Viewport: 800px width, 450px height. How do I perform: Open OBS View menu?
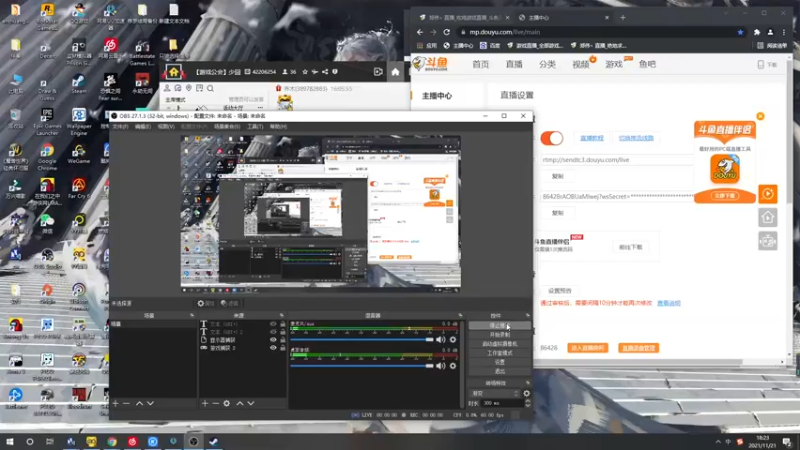166,127
